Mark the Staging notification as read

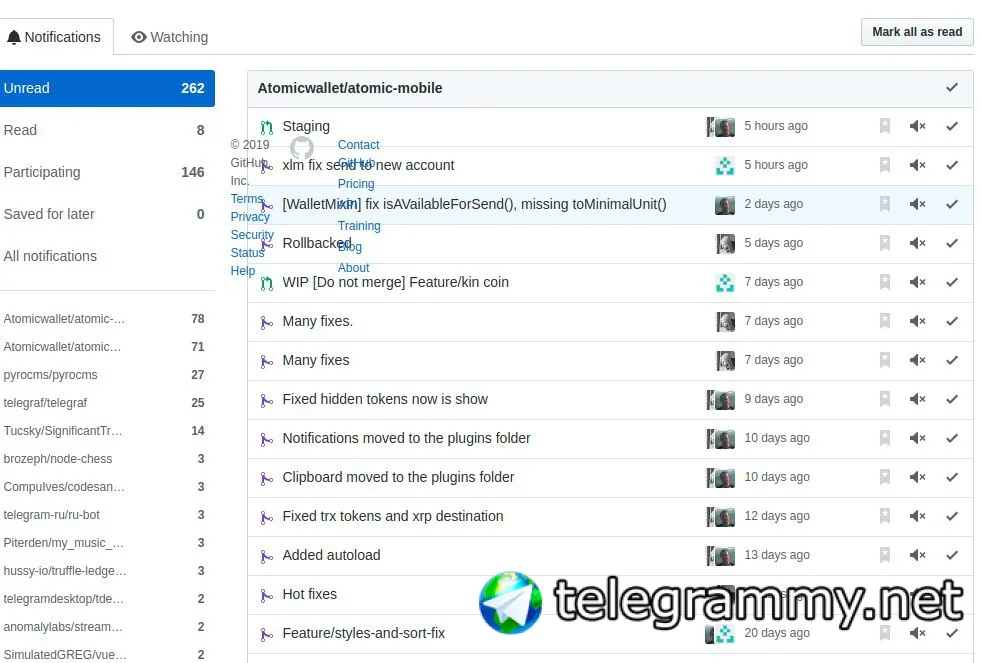[952, 126]
